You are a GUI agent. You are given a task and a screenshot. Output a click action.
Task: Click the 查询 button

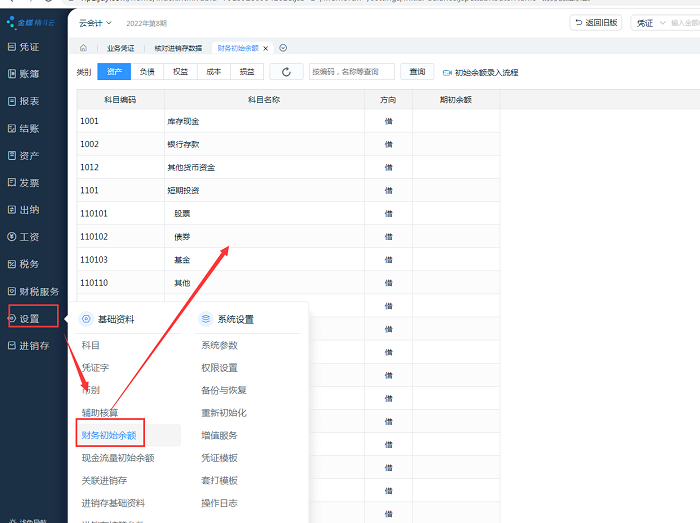point(417,72)
